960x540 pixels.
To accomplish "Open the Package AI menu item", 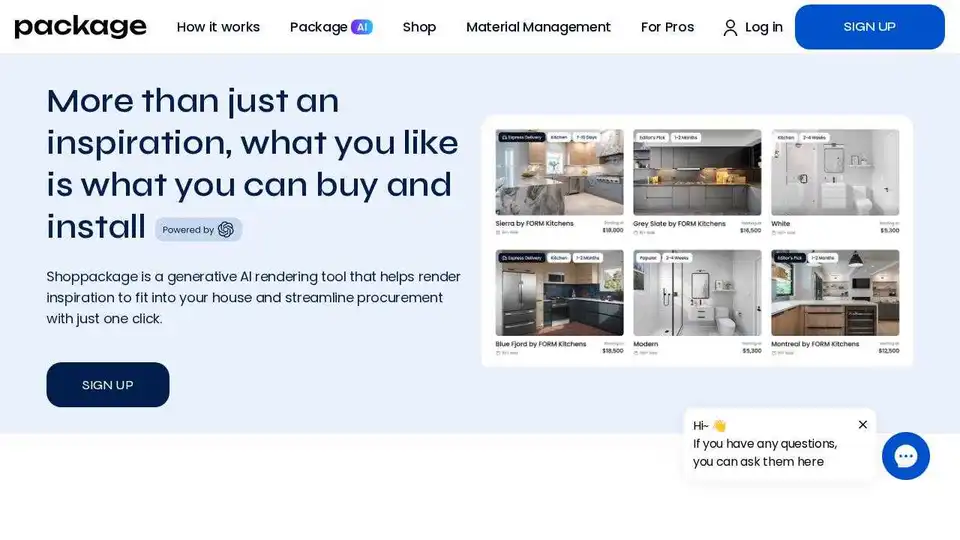I will pyautogui.click(x=331, y=27).
